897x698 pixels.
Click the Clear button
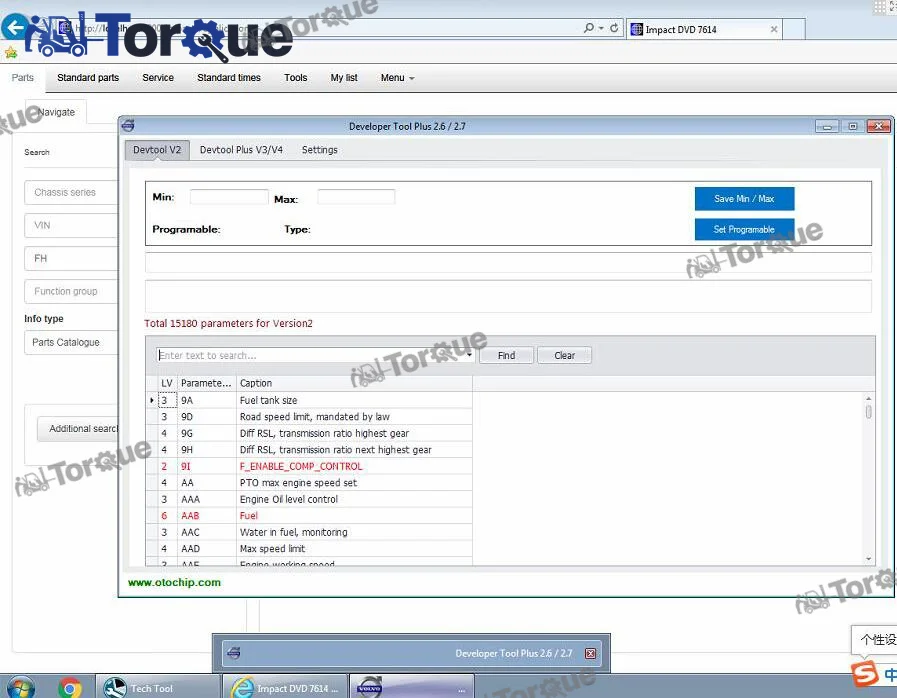click(564, 355)
